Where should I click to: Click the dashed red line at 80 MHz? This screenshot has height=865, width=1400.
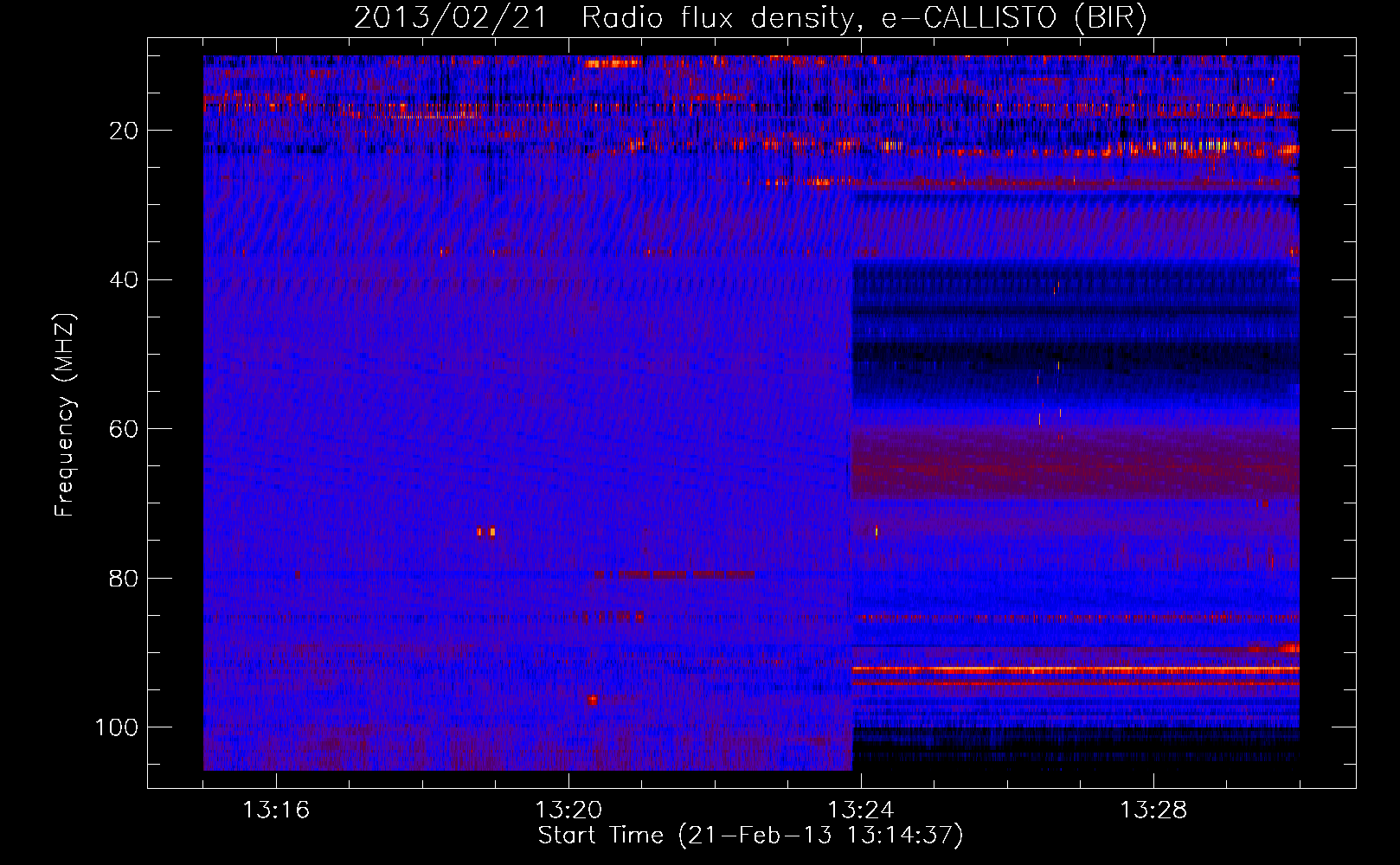pyautogui.click(x=674, y=574)
